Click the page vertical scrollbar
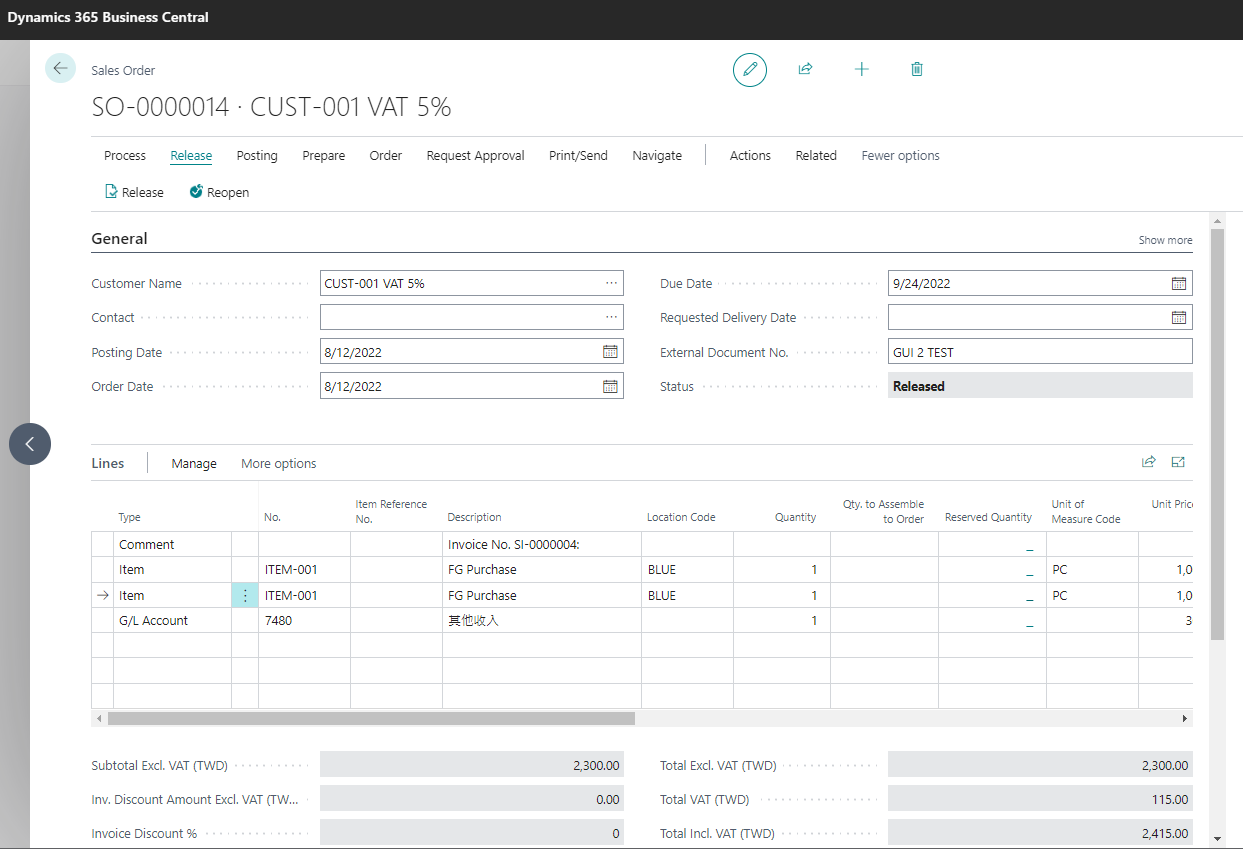 [1217, 434]
